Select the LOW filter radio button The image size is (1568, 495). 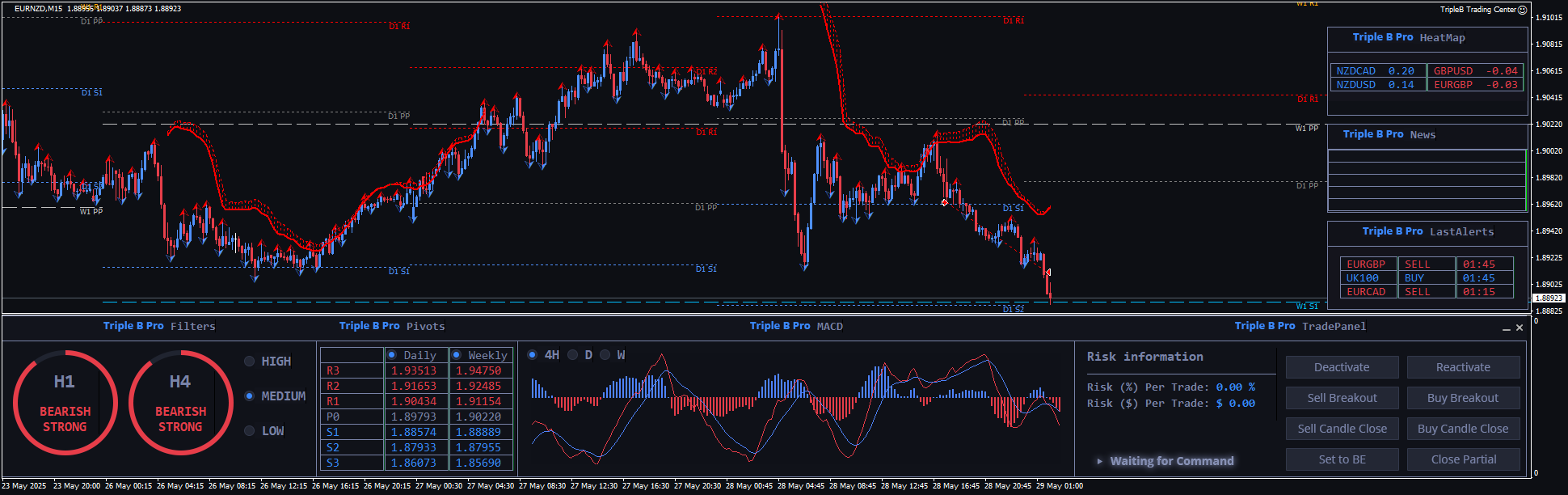point(250,431)
